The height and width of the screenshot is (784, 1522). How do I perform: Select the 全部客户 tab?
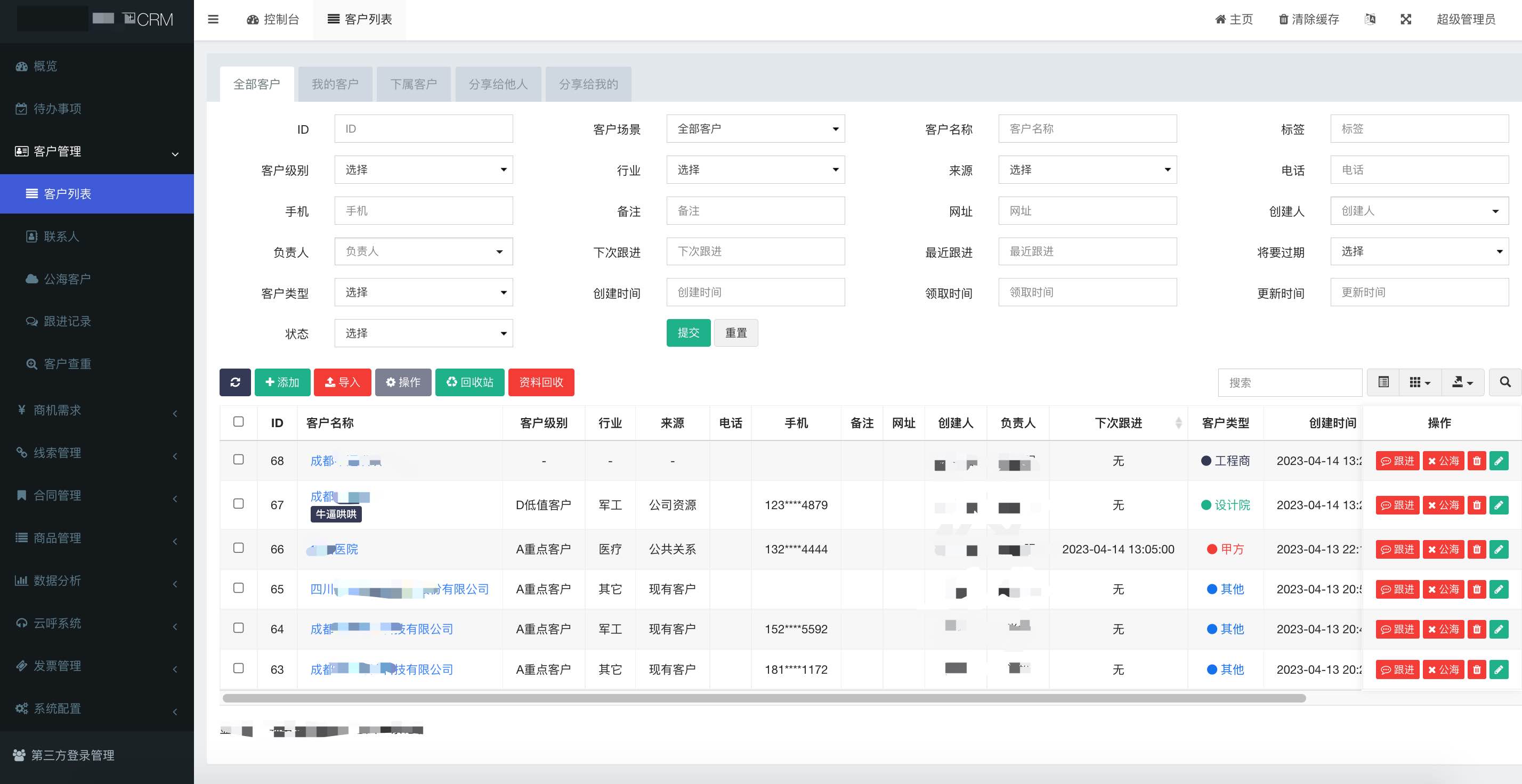256,85
